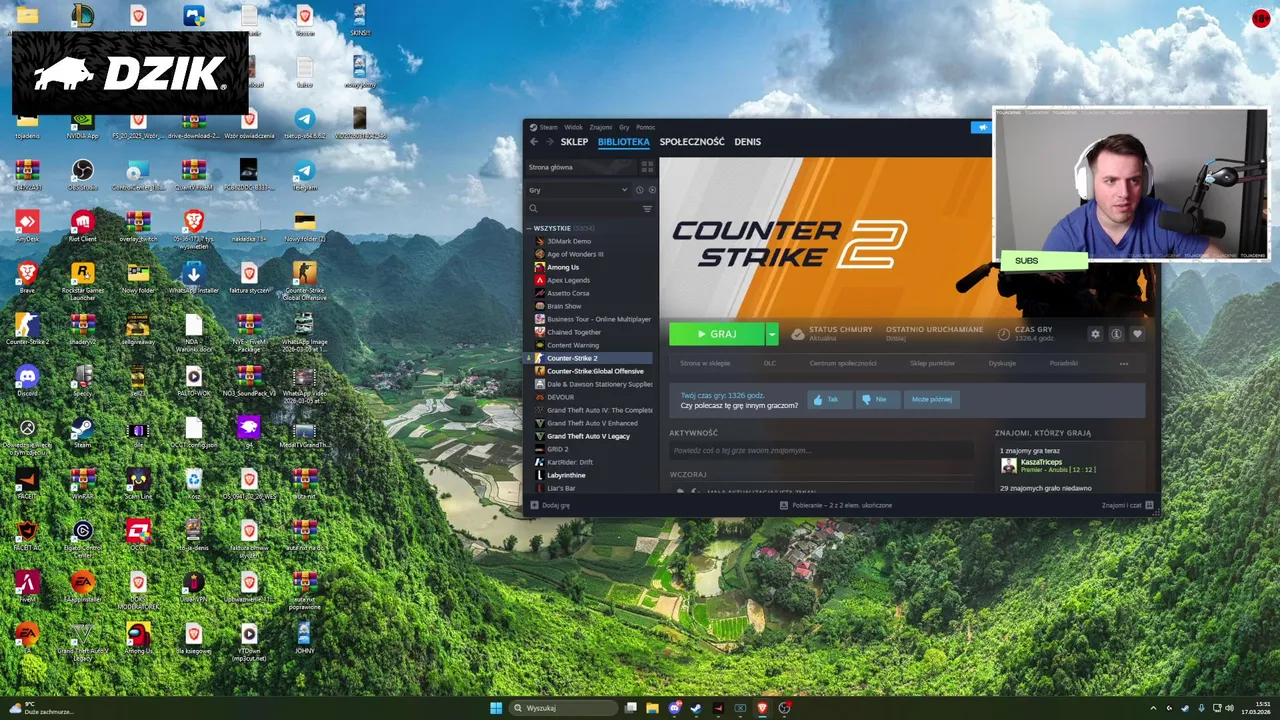The image size is (1280, 720).
Task: Open Counter-Strike 2 desktop shortcut
Action: pyautogui.click(x=27, y=329)
